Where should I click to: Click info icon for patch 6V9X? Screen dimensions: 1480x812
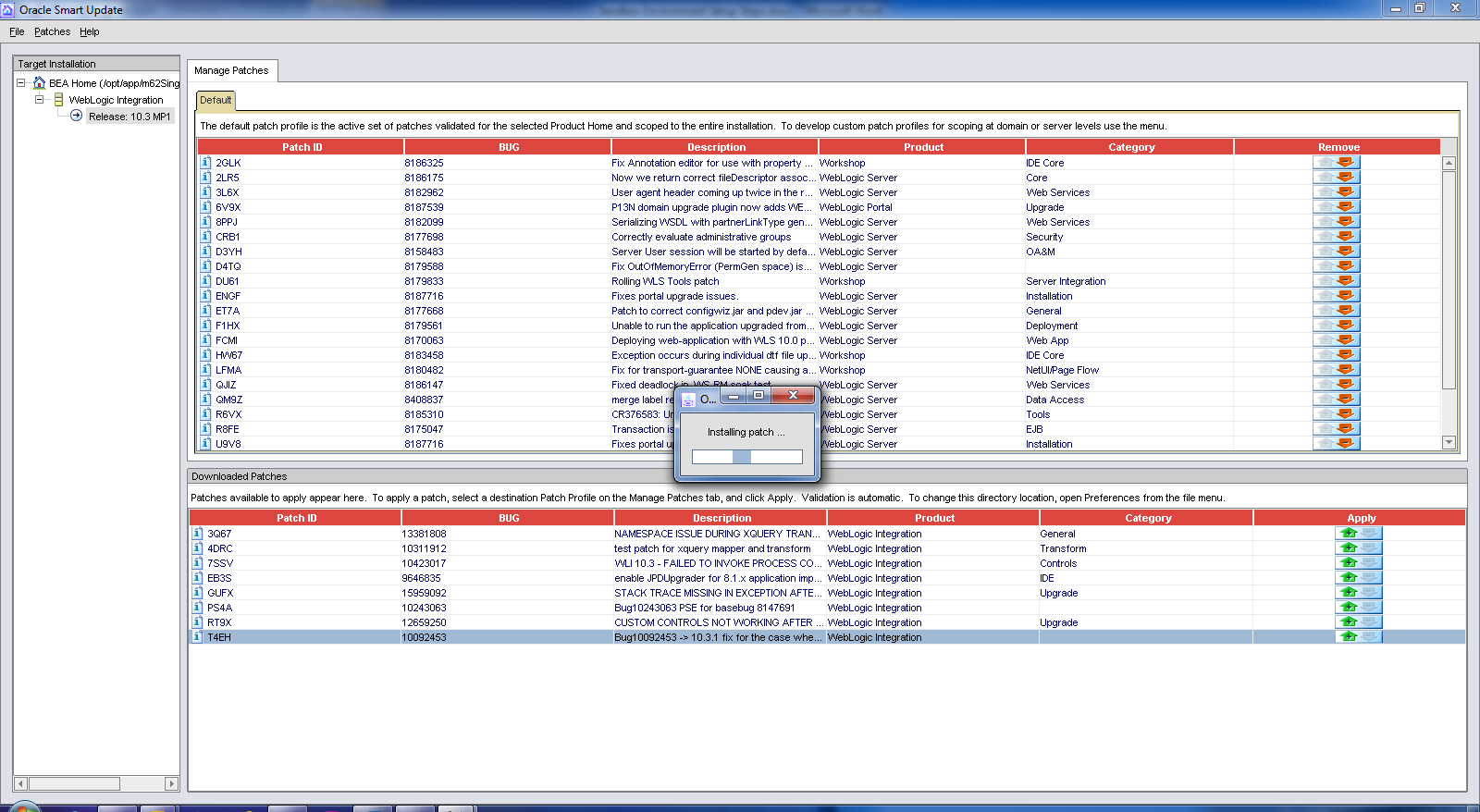tap(206, 207)
